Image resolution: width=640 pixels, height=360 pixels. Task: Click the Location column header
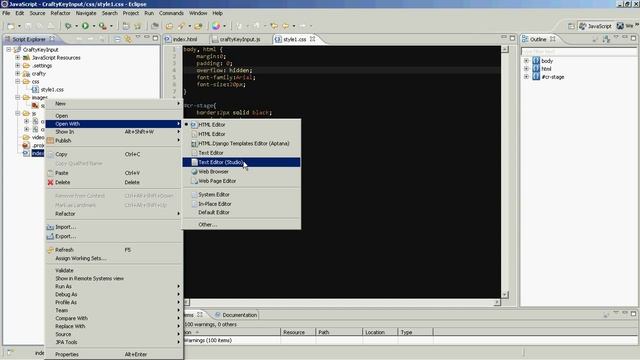(x=380, y=332)
